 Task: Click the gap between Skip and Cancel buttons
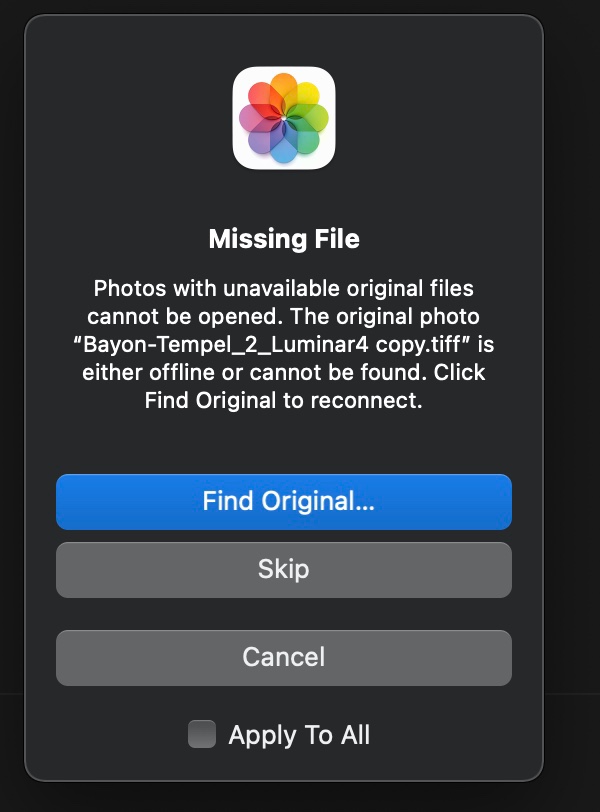pos(284,613)
